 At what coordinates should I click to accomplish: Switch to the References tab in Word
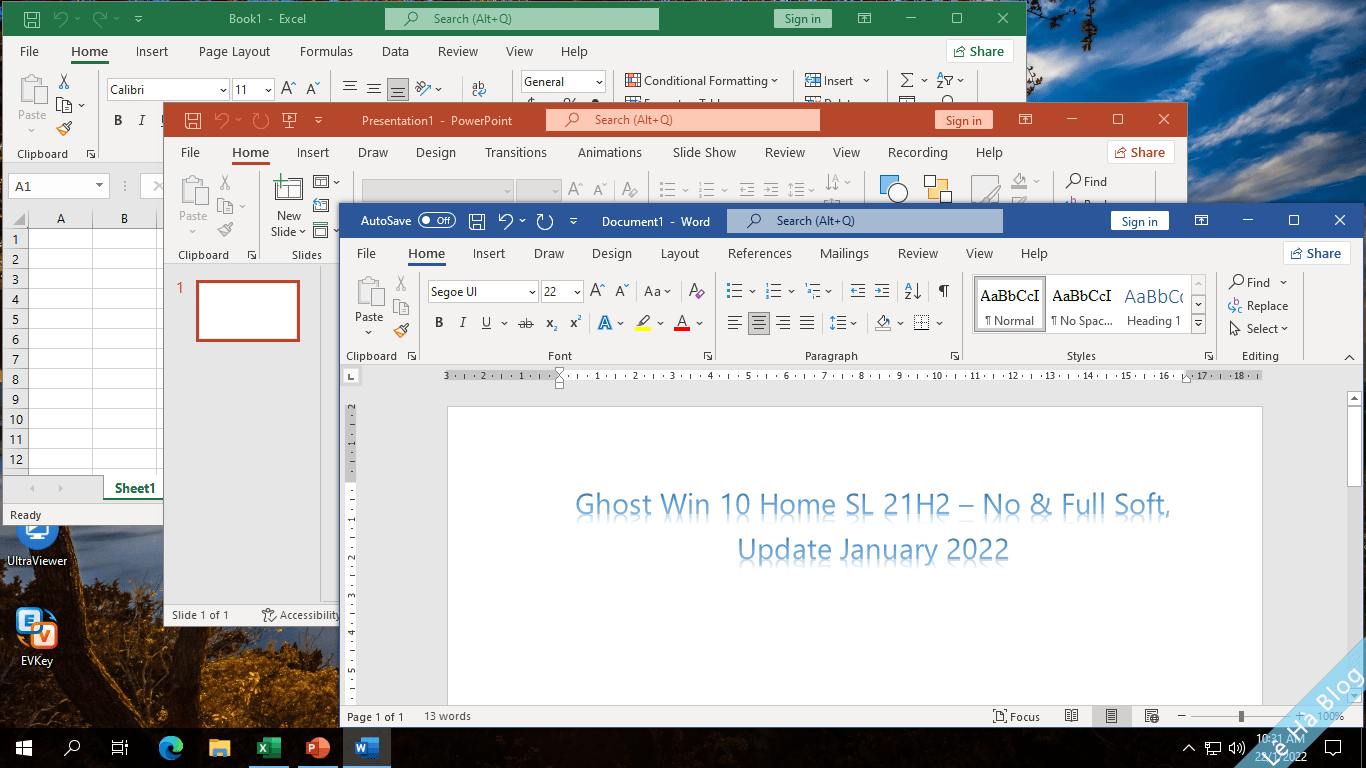[x=759, y=253]
